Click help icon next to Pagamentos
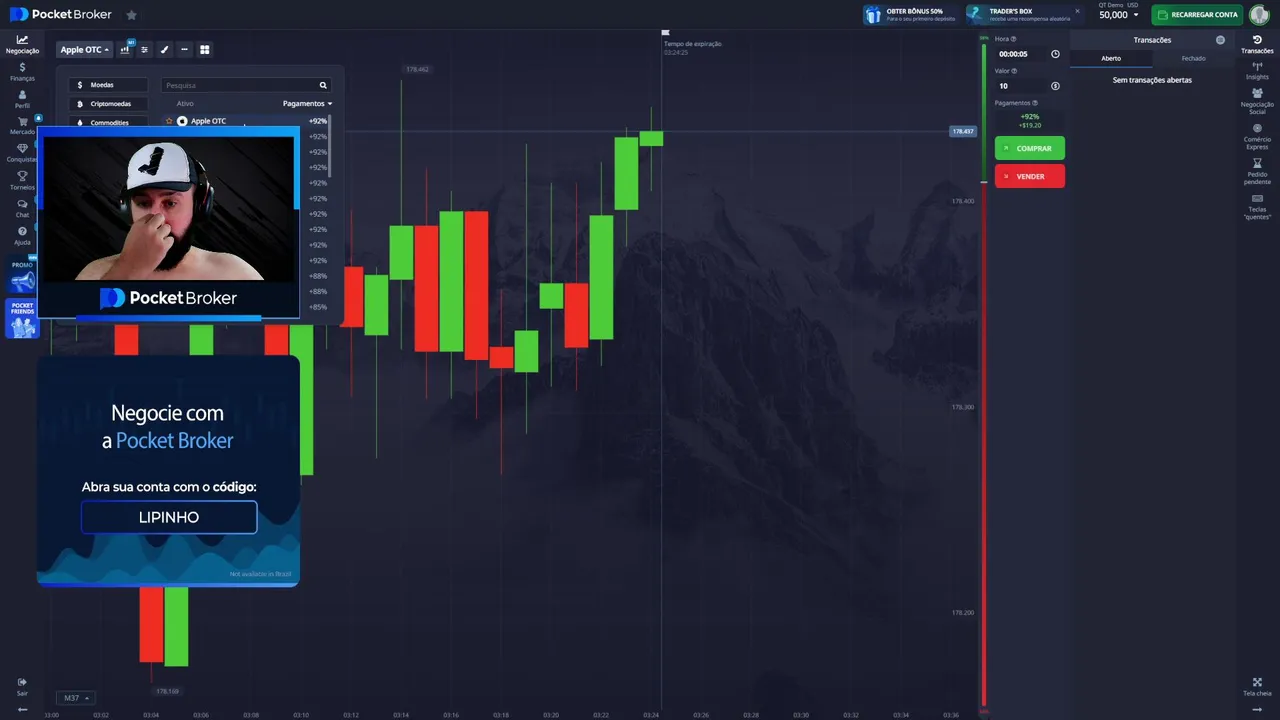 pyautogui.click(x=1035, y=103)
